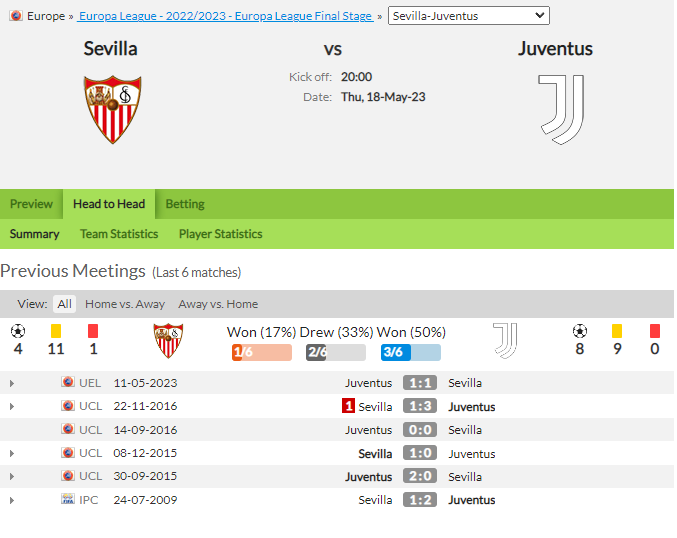This screenshot has width=677, height=538.
Task: Click the small Juventus logo in stats row
Action: 505,341
